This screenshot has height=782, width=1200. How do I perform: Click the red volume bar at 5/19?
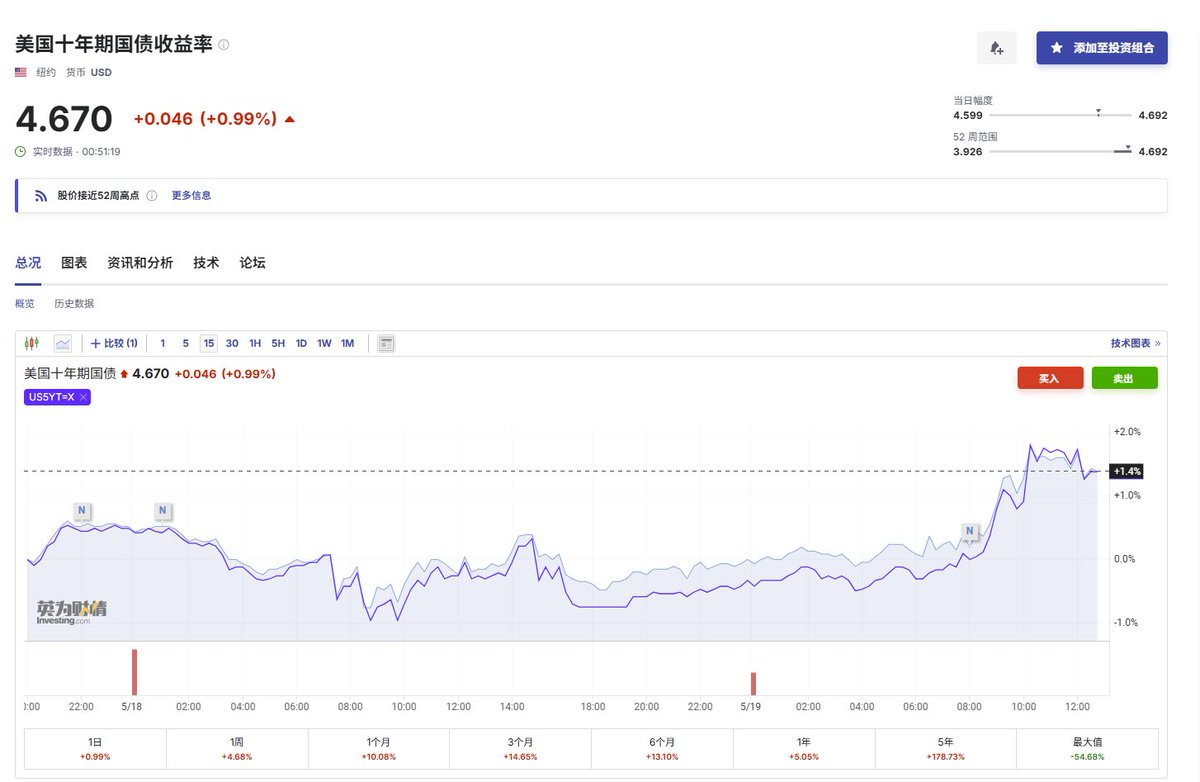tap(754, 684)
